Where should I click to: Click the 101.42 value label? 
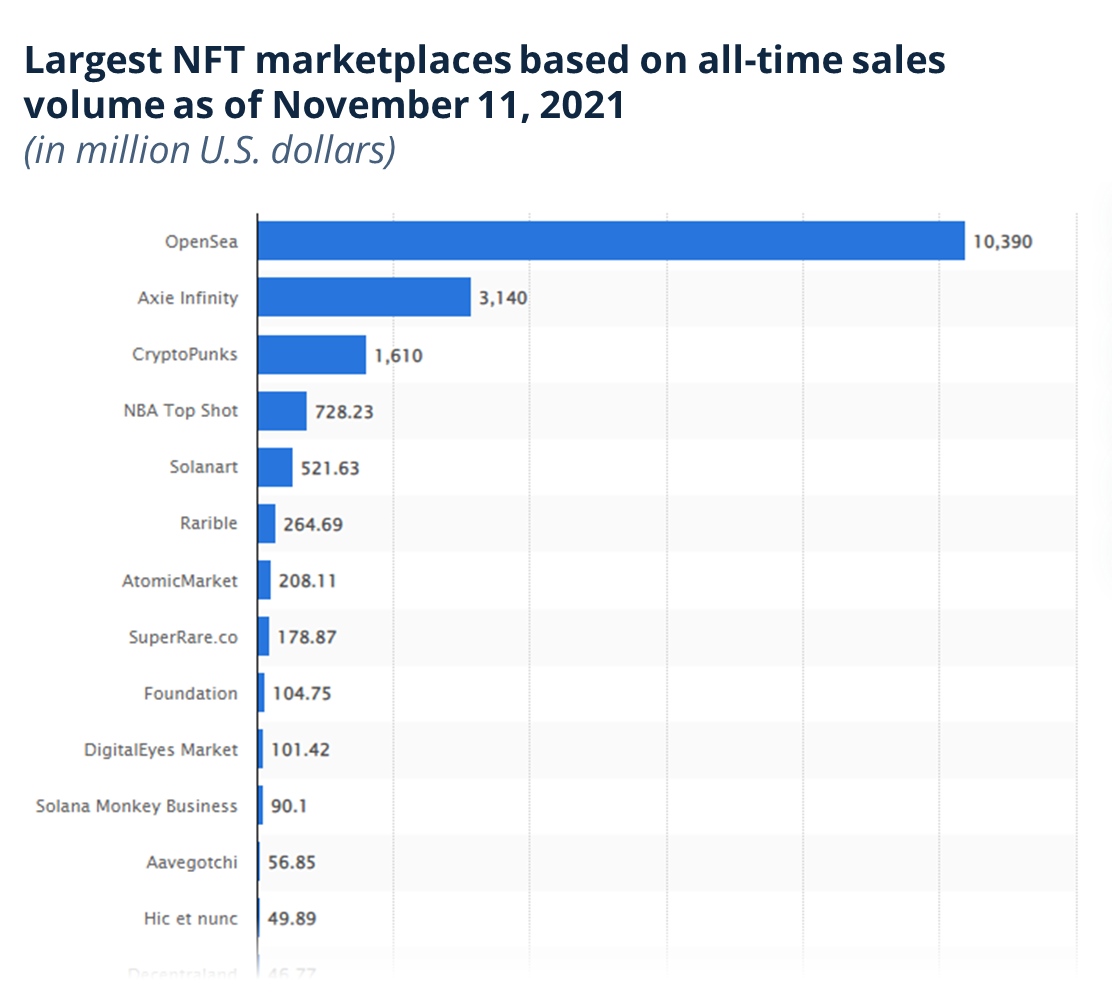(300, 750)
